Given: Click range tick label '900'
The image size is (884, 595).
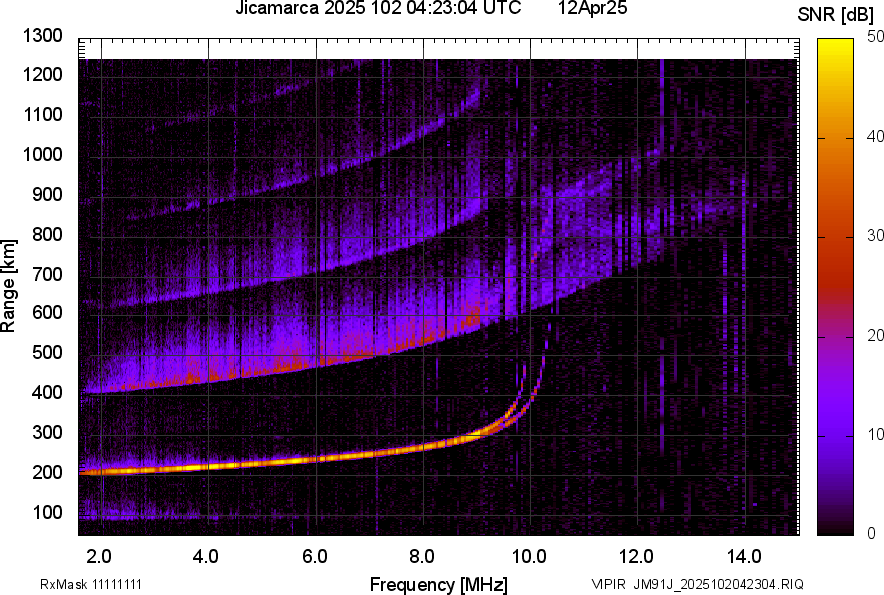Looking at the screenshot, I should click(47, 194).
